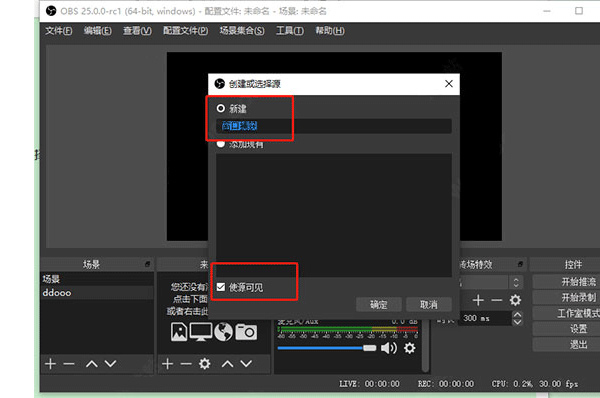The image size is (600, 398).
Task: Click the OBS logo in dialog title bar
Action: [220, 83]
